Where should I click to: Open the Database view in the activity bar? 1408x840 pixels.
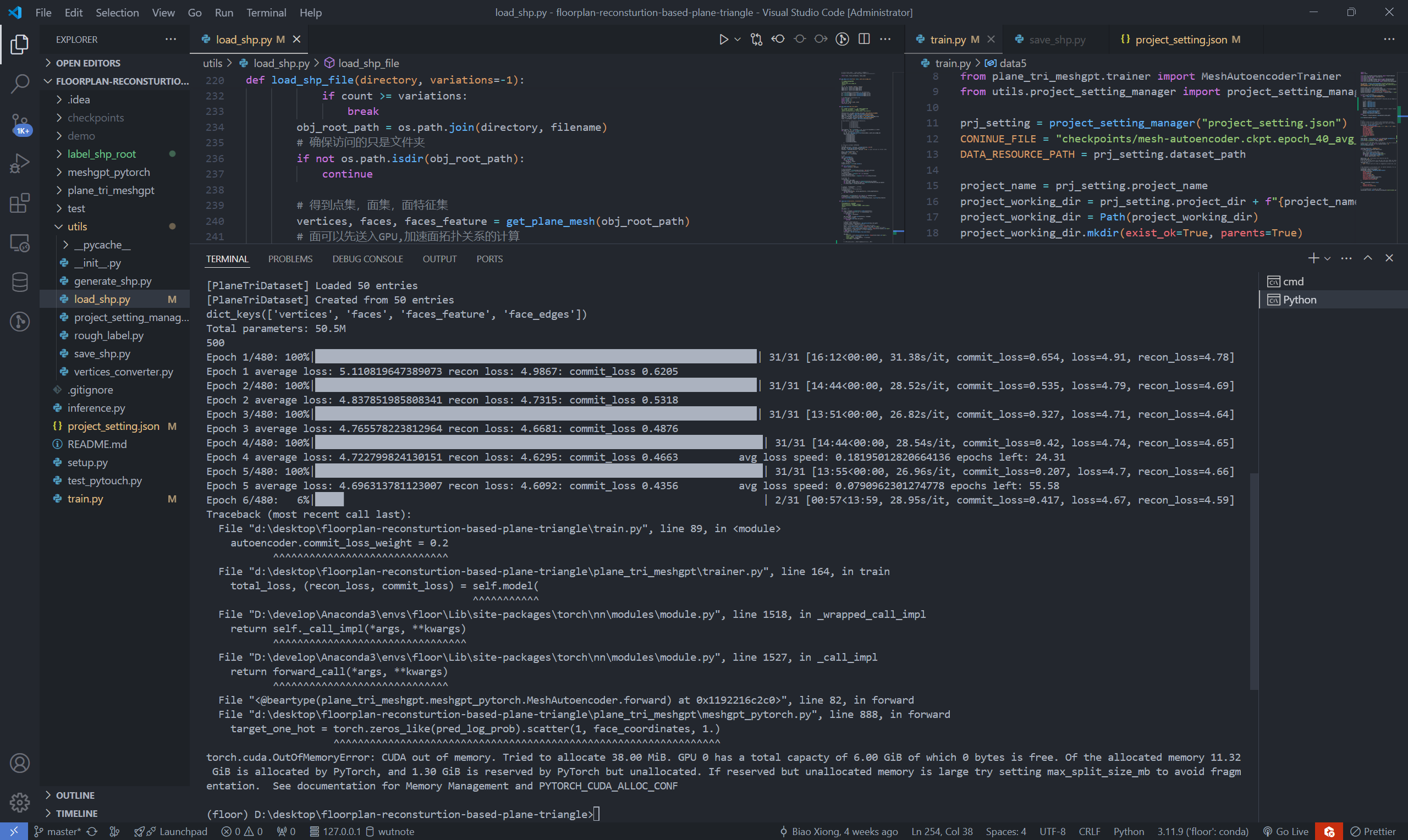(19, 282)
